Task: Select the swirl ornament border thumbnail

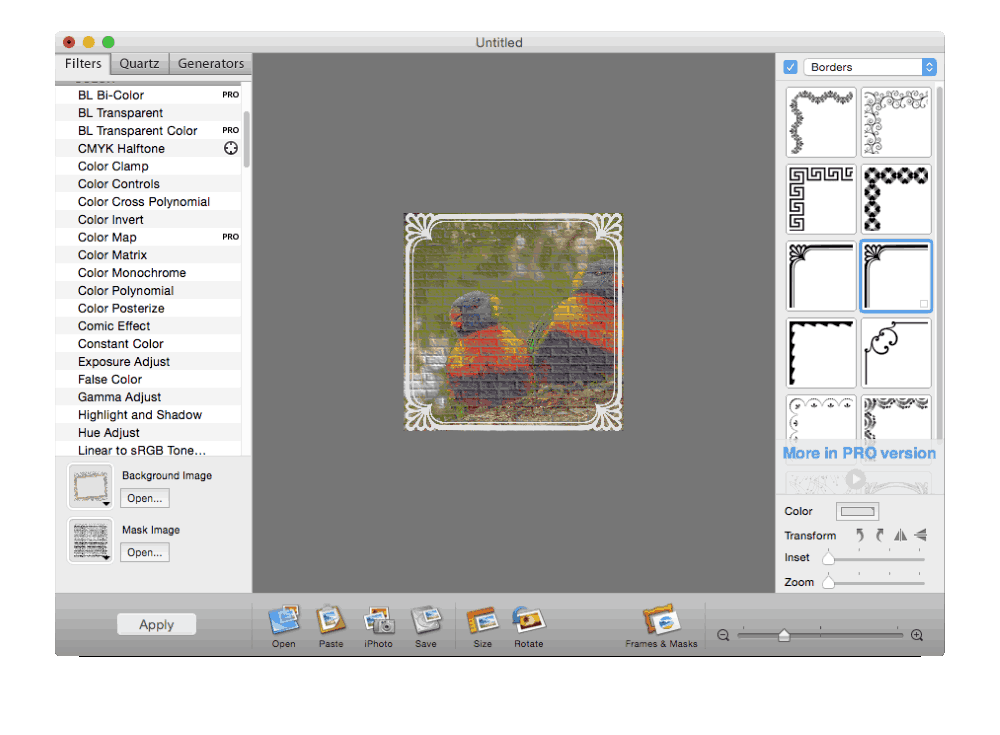Action: click(x=896, y=122)
